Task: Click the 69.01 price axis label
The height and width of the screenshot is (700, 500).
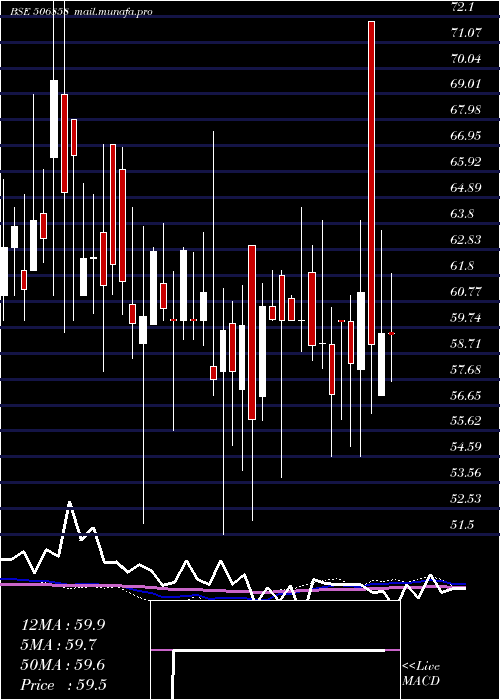Action: (467, 83)
